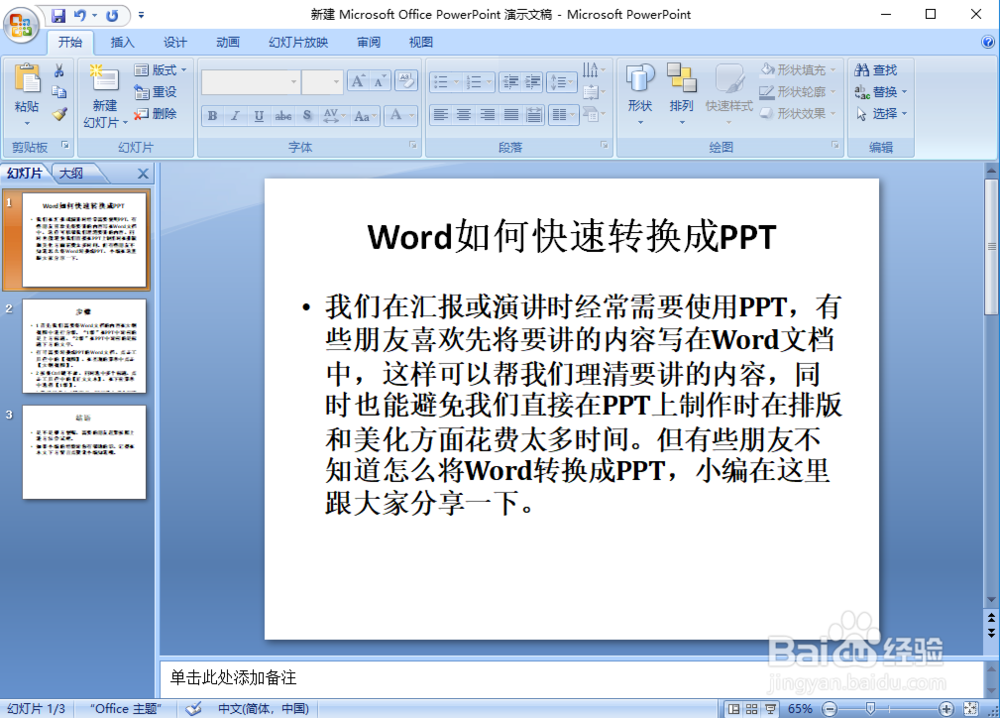Image resolution: width=1000 pixels, height=718 pixels.
Task: Decrease font size with shrink font icon
Action: tap(380, 81)
